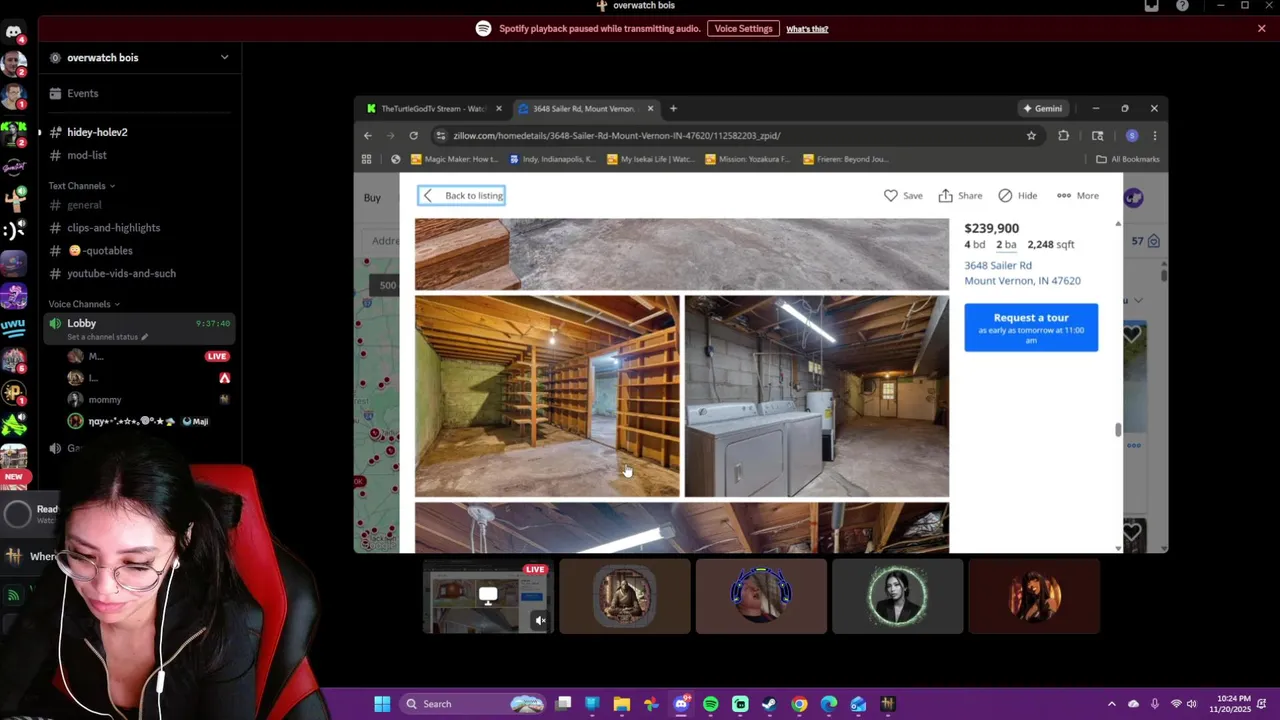Open Google Chrome from the taskbar

tap(799, 704)
